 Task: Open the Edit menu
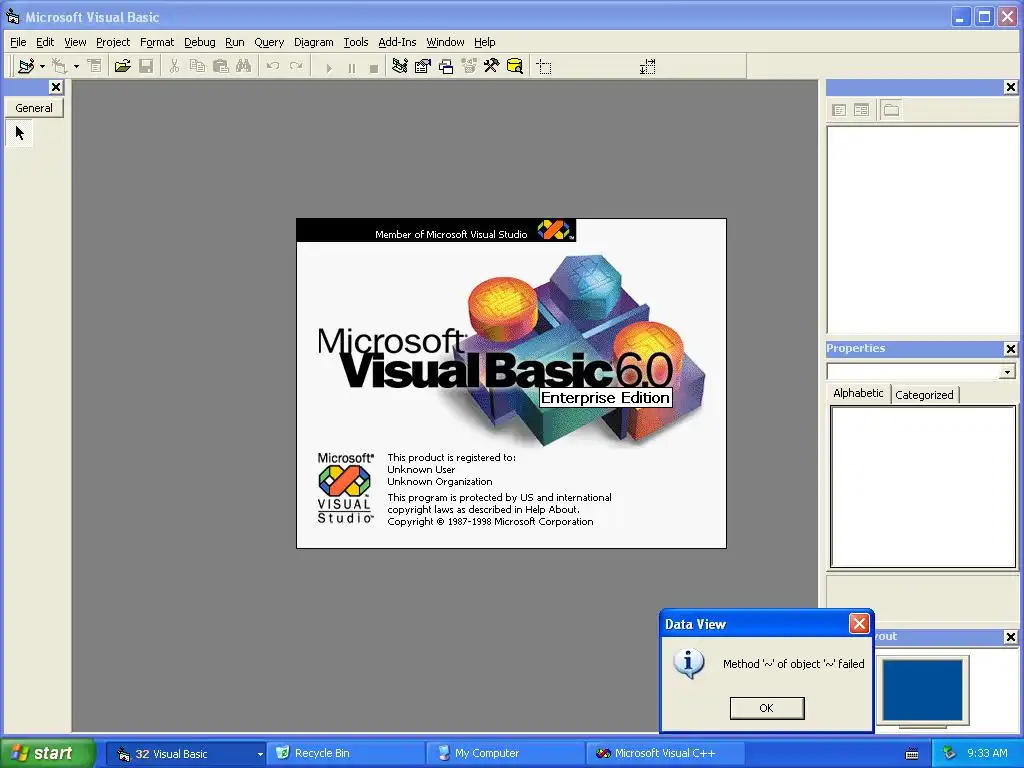click(x=45, y=42)
